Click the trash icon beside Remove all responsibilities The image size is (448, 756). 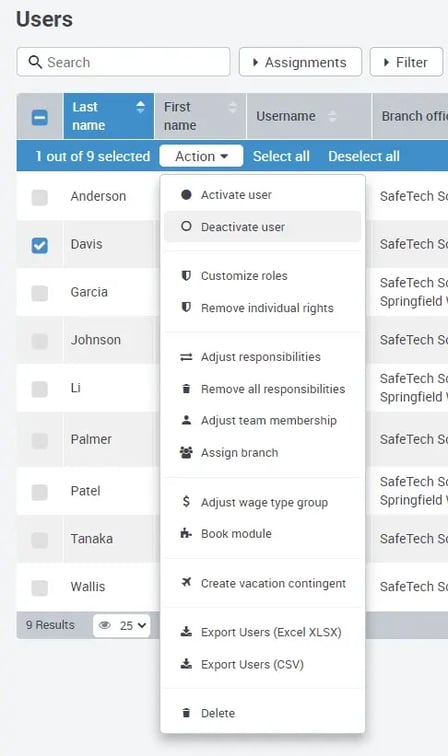[186, 389]
